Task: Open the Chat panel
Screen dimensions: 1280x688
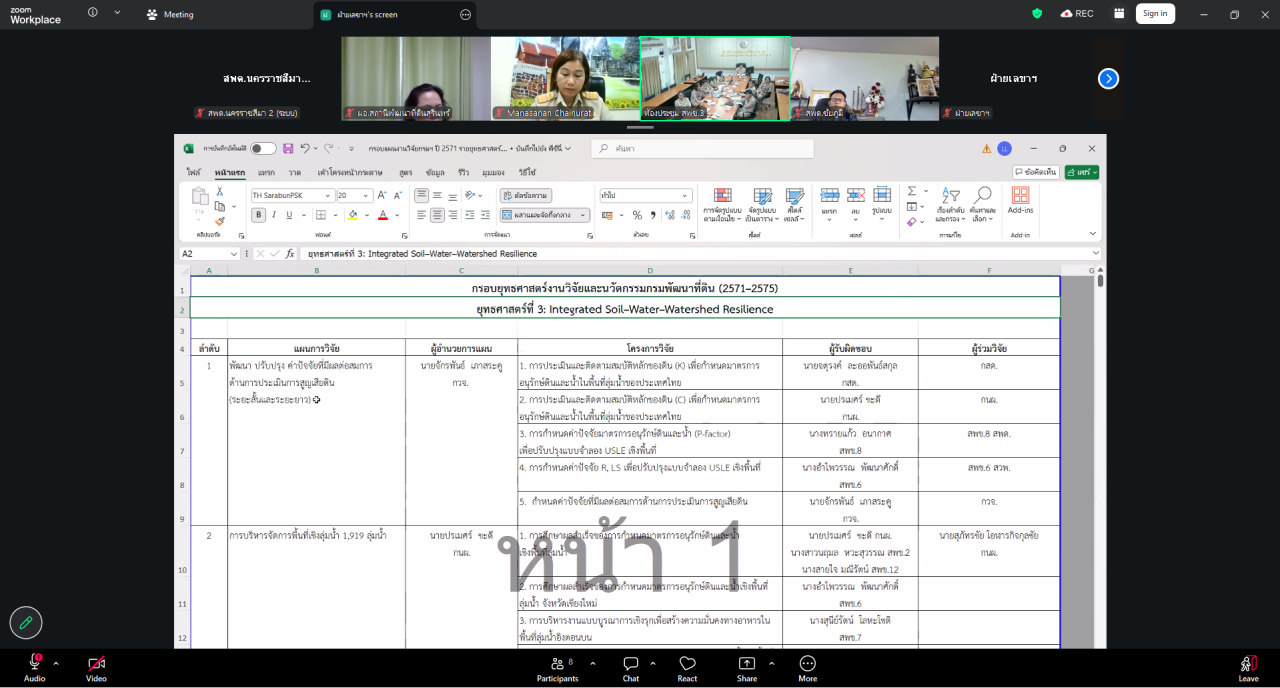Action: tap(631, 664)
